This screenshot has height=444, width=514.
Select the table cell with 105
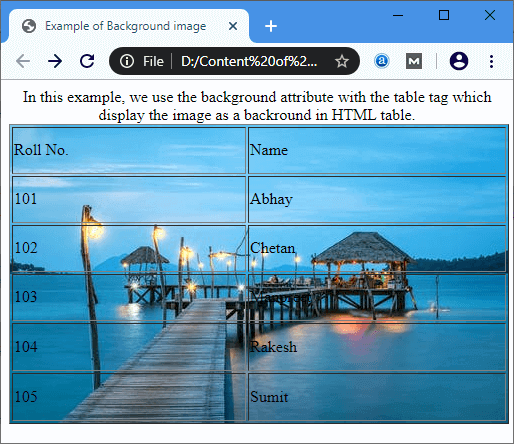pyautogui.click(x=129, y=397)
